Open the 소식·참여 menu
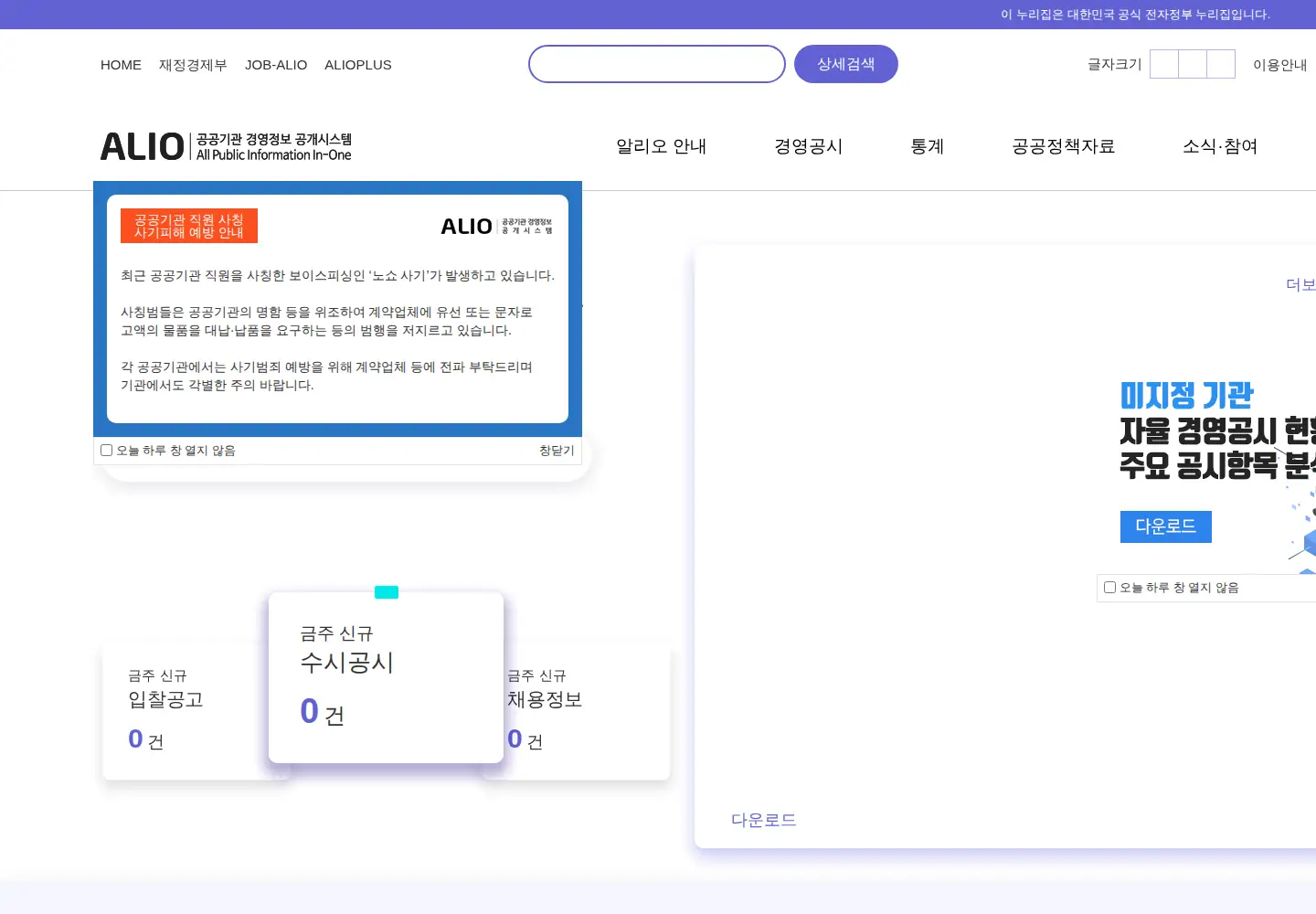This screenshot has height=914, width=1316. click(1220, 146)
